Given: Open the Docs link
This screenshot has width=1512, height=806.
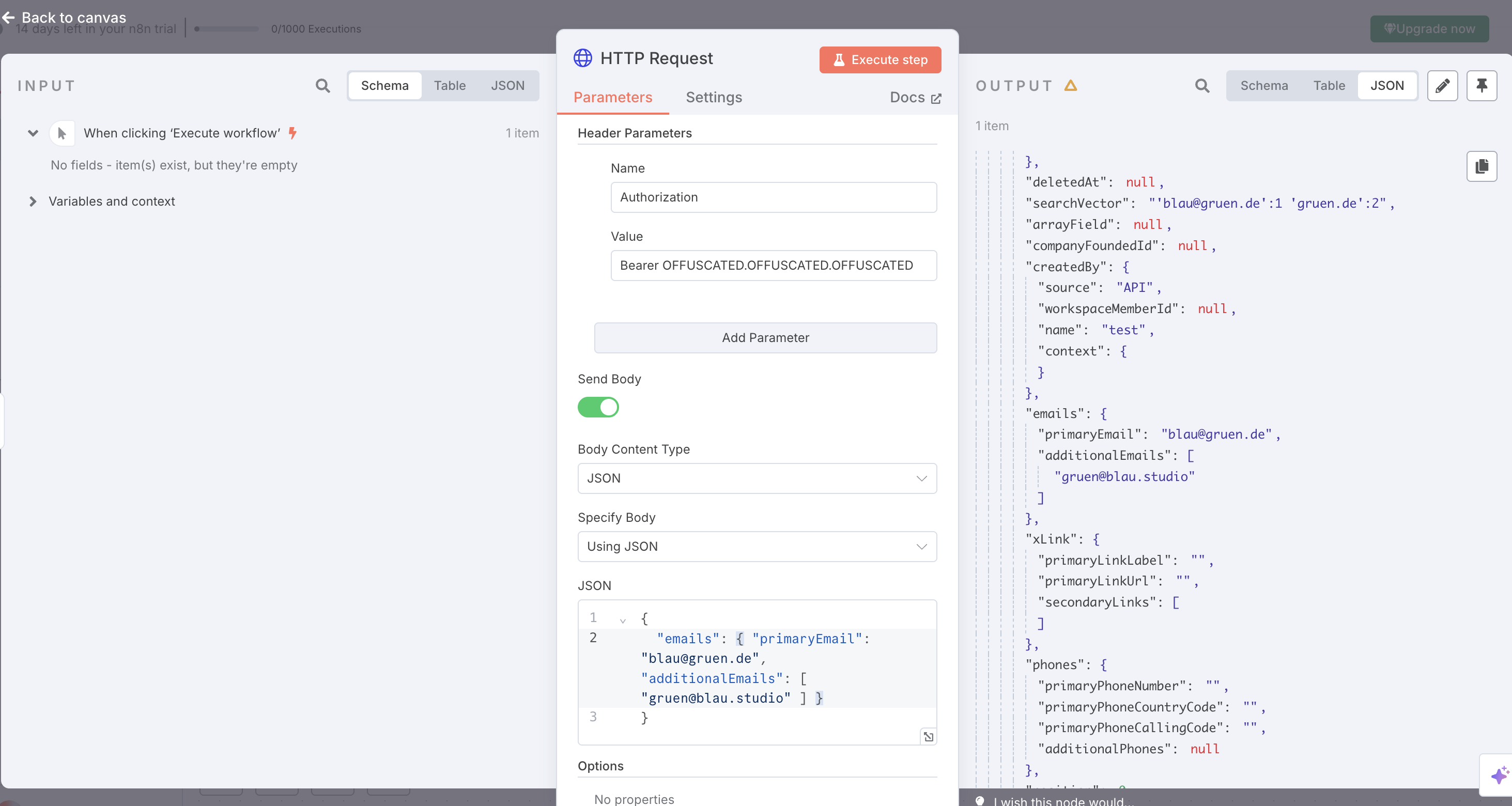Looking at the screenshot, I should [915, 98].
